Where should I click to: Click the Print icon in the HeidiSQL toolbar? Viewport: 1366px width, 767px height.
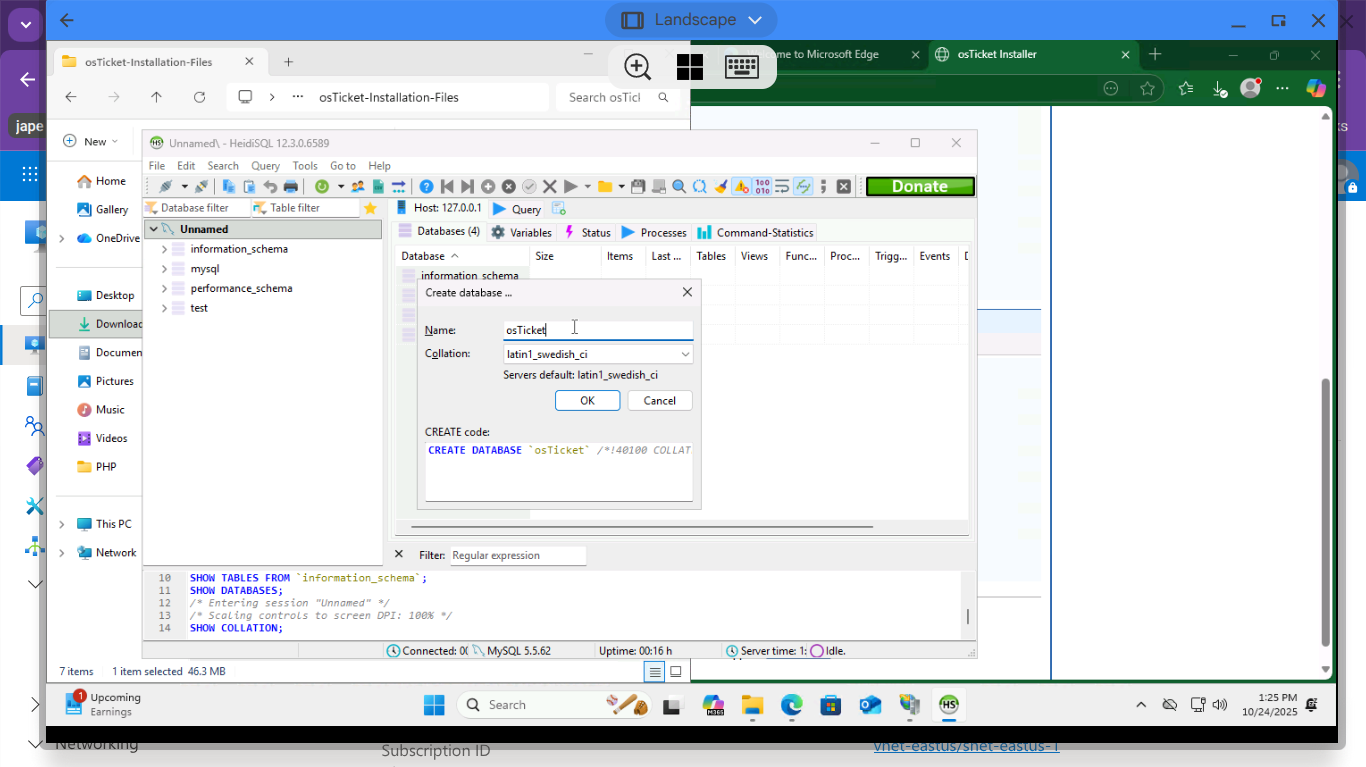click(x=291, y=186)
